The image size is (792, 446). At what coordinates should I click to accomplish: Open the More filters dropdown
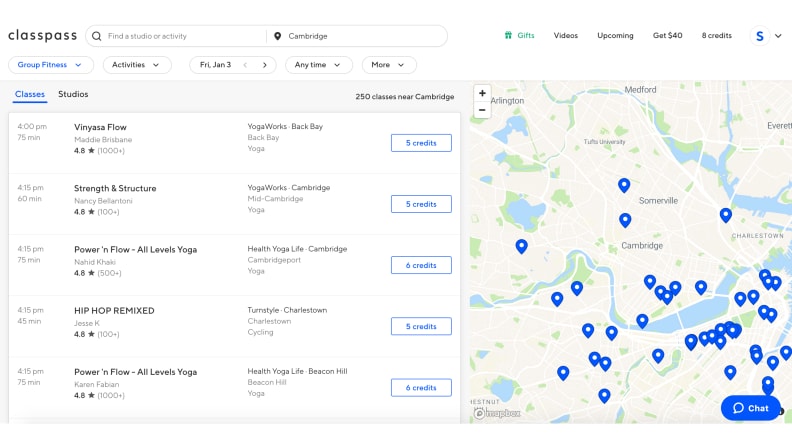click(389, 65)
